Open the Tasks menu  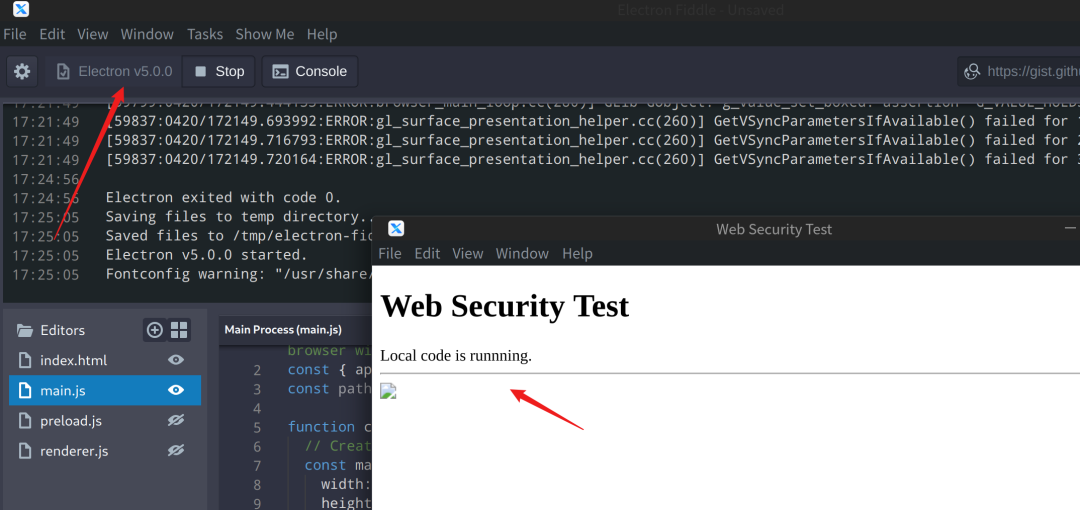[x=205, y=34]
